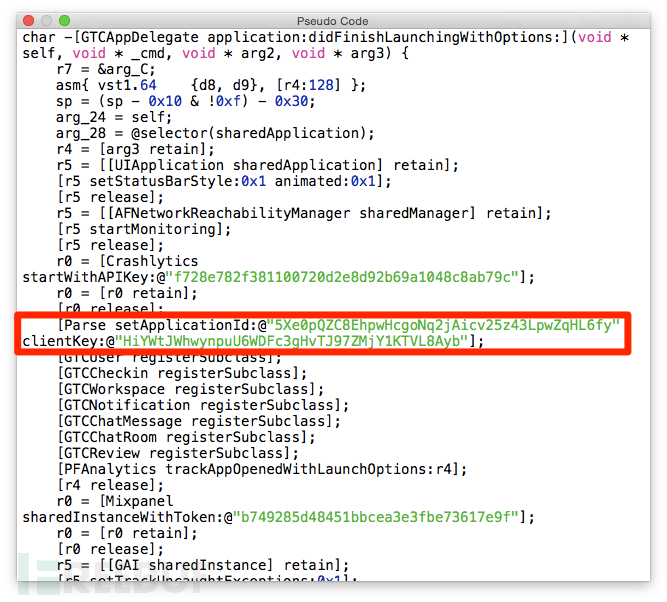Click the line 'r7 = &arg_C;'

105,69
